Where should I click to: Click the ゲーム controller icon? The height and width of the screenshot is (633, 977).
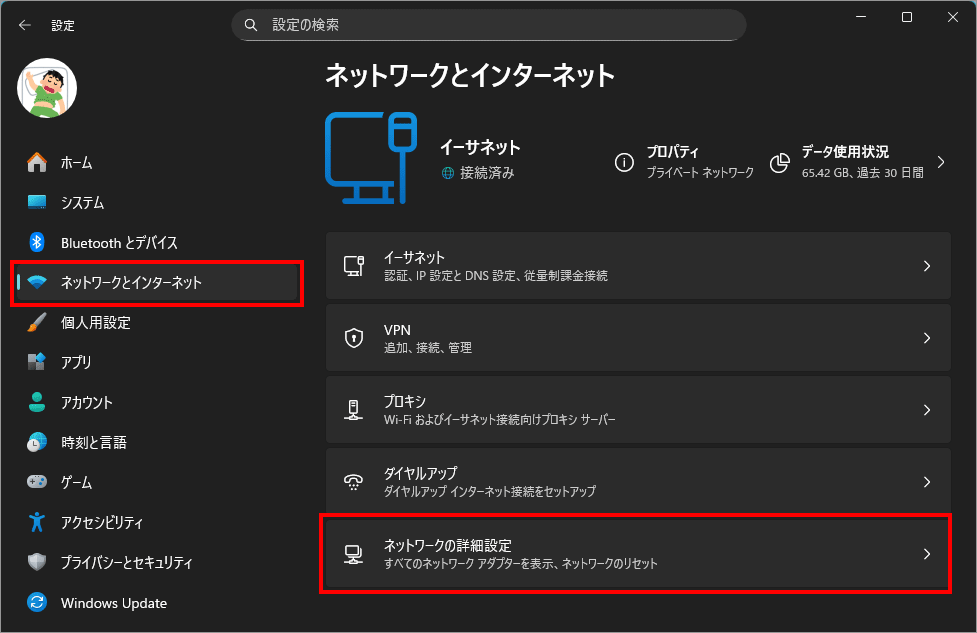[x=37, y=482]
